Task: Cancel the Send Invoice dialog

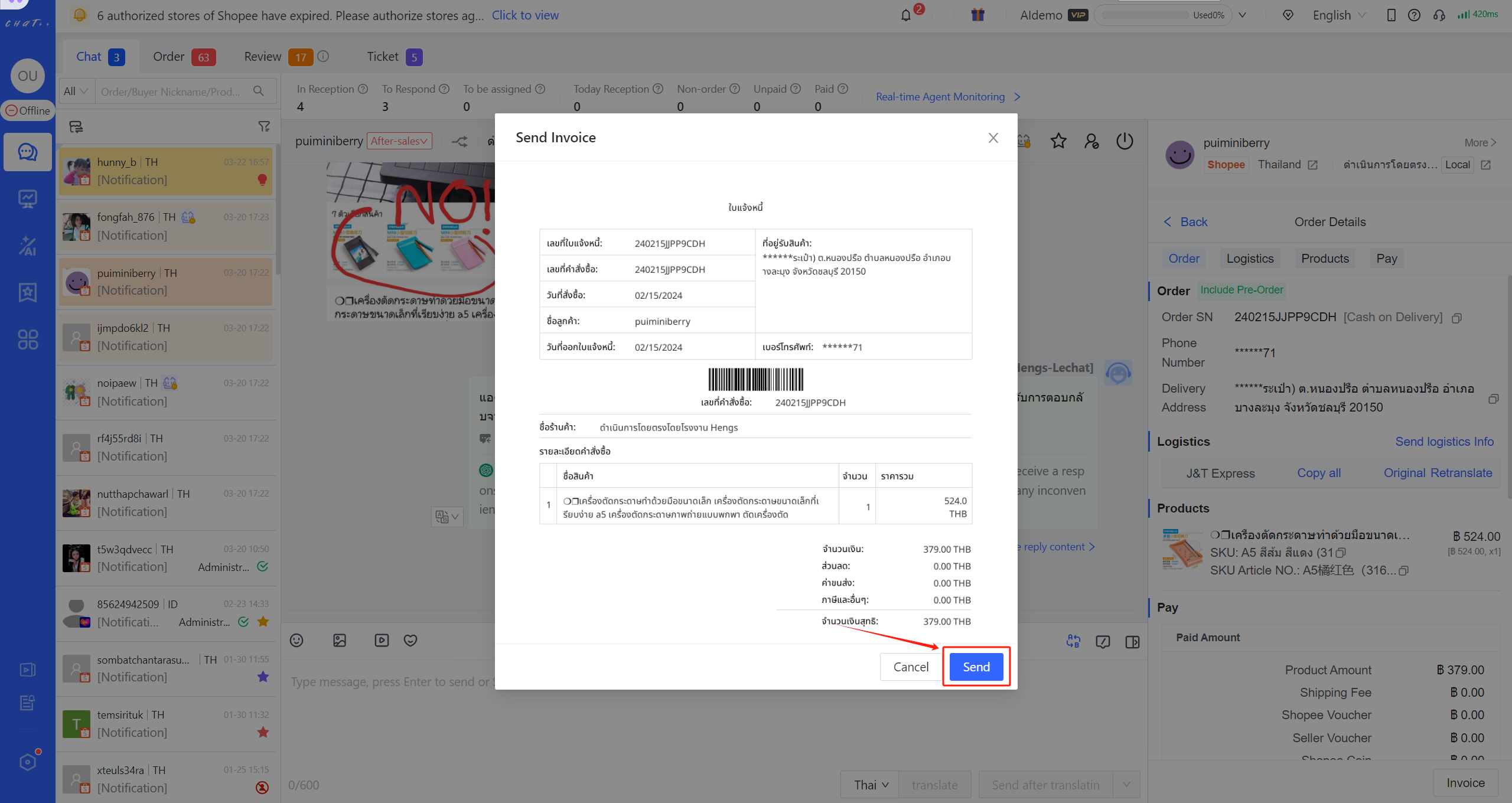Action: pyautogui.click(x=910, y=667)
